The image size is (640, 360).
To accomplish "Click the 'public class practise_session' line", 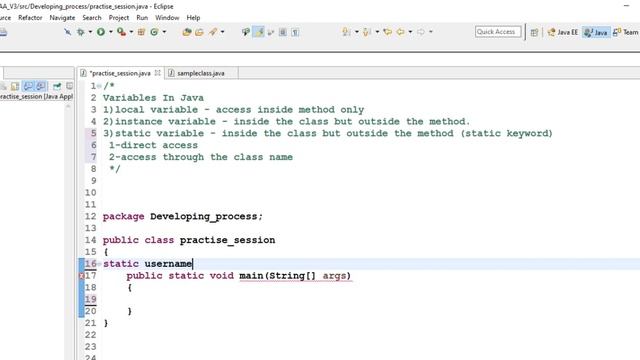I will (x=189, y=240).
